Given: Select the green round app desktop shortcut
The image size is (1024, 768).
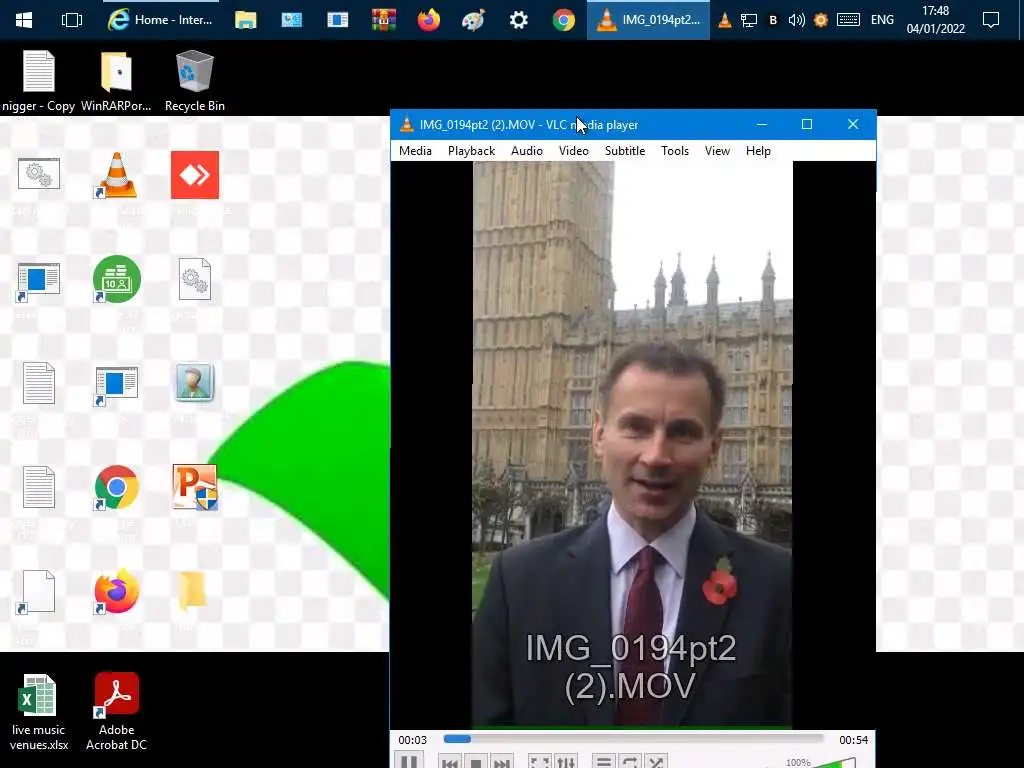Looking at the screenshot, I should click(116, 280).
